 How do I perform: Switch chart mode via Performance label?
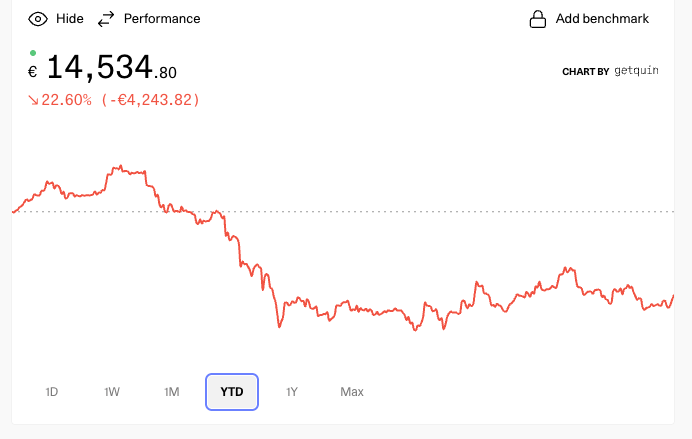point(162,19)
